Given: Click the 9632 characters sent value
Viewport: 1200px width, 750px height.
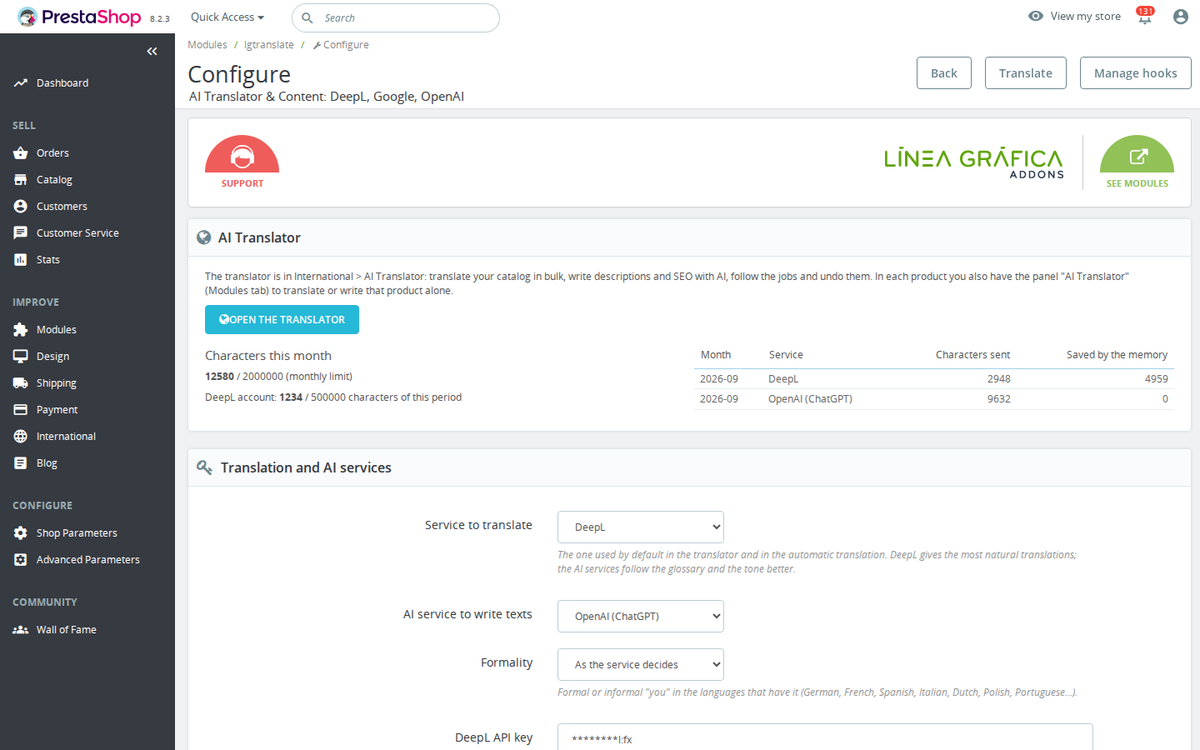Looking at the screenshot, I should [998, 399].
